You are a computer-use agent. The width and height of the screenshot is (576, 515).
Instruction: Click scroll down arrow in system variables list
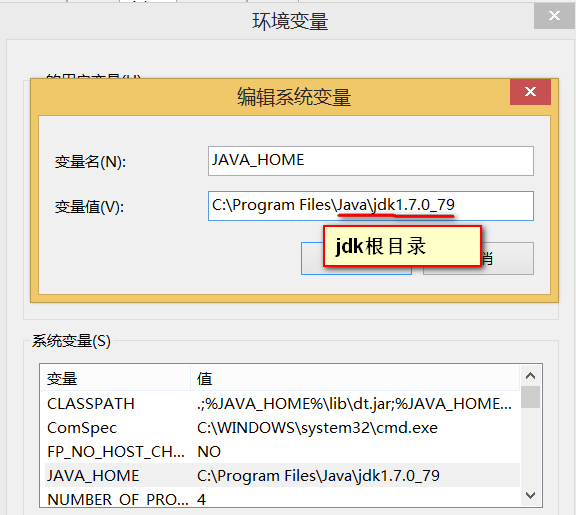click(530, 495)
